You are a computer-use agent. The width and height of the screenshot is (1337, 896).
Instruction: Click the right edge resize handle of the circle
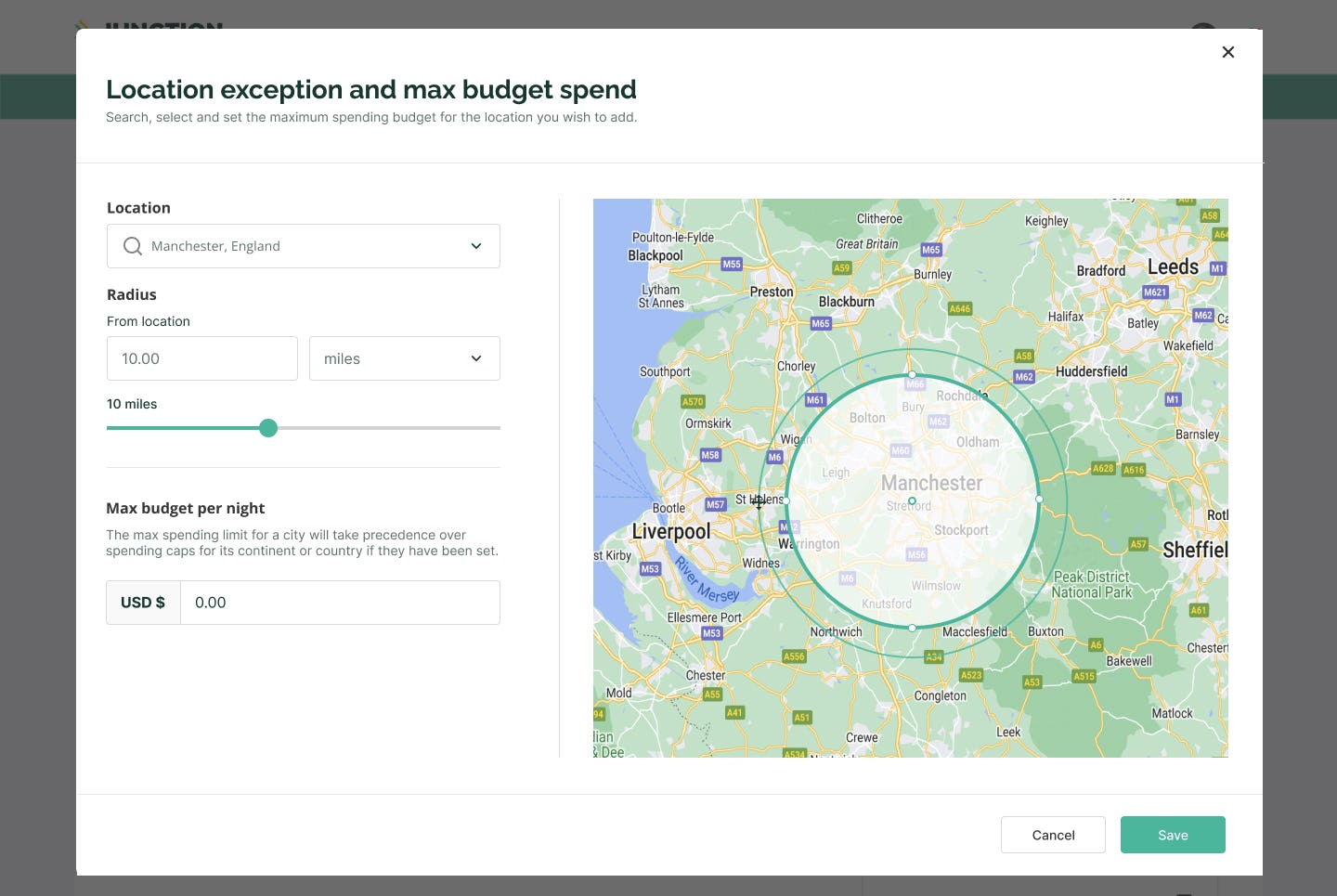1040,500
